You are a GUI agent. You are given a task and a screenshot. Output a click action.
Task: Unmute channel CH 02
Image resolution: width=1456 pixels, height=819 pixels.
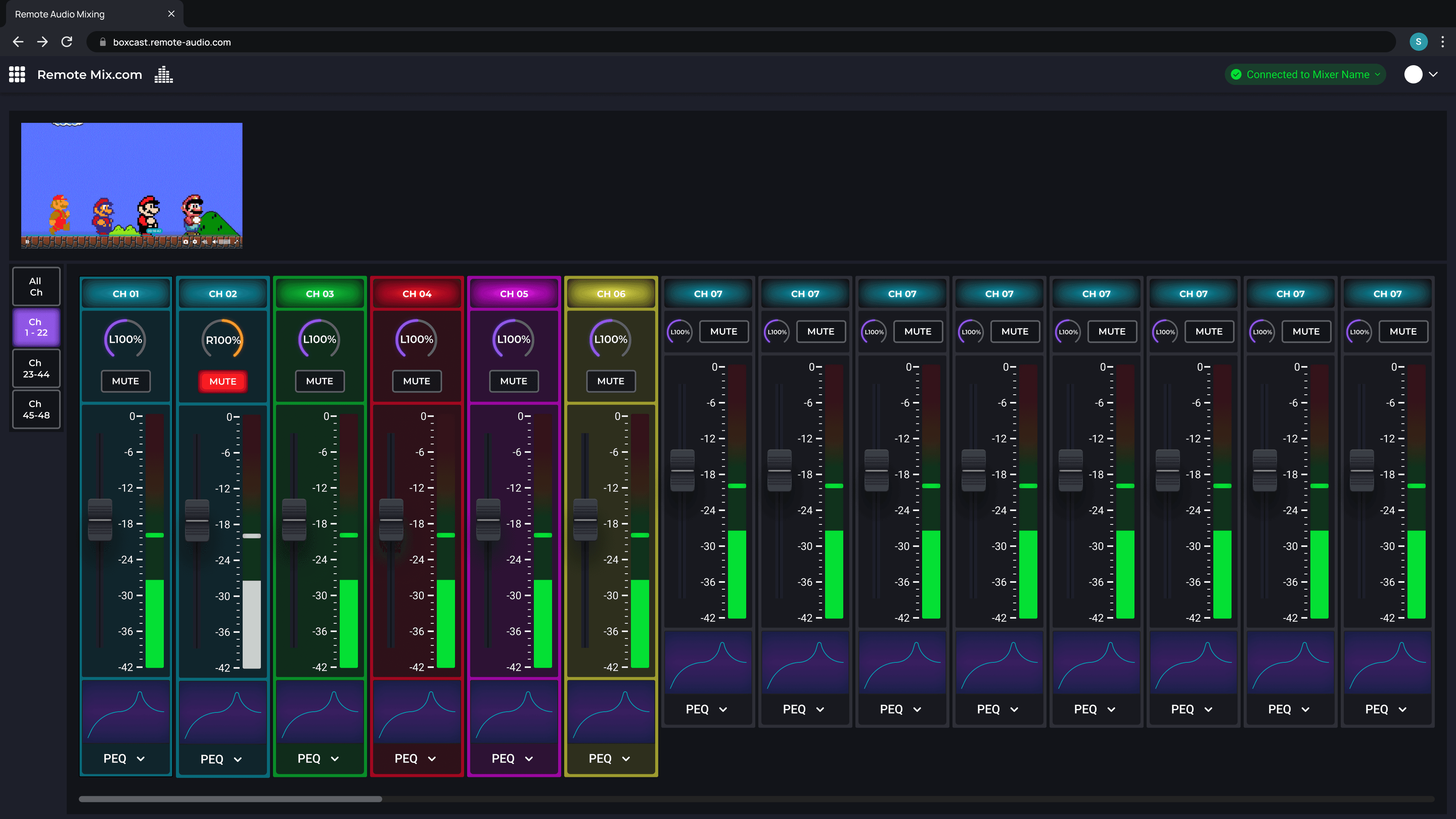coord(223,381)
